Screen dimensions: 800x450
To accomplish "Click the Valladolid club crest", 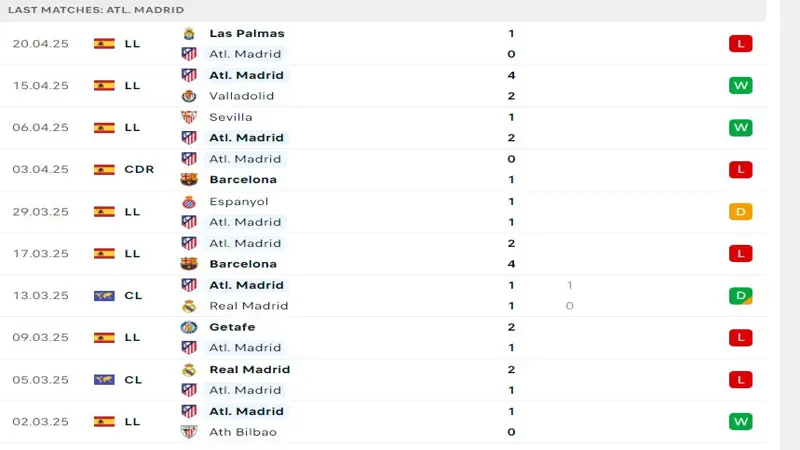I will coord(189,96).
